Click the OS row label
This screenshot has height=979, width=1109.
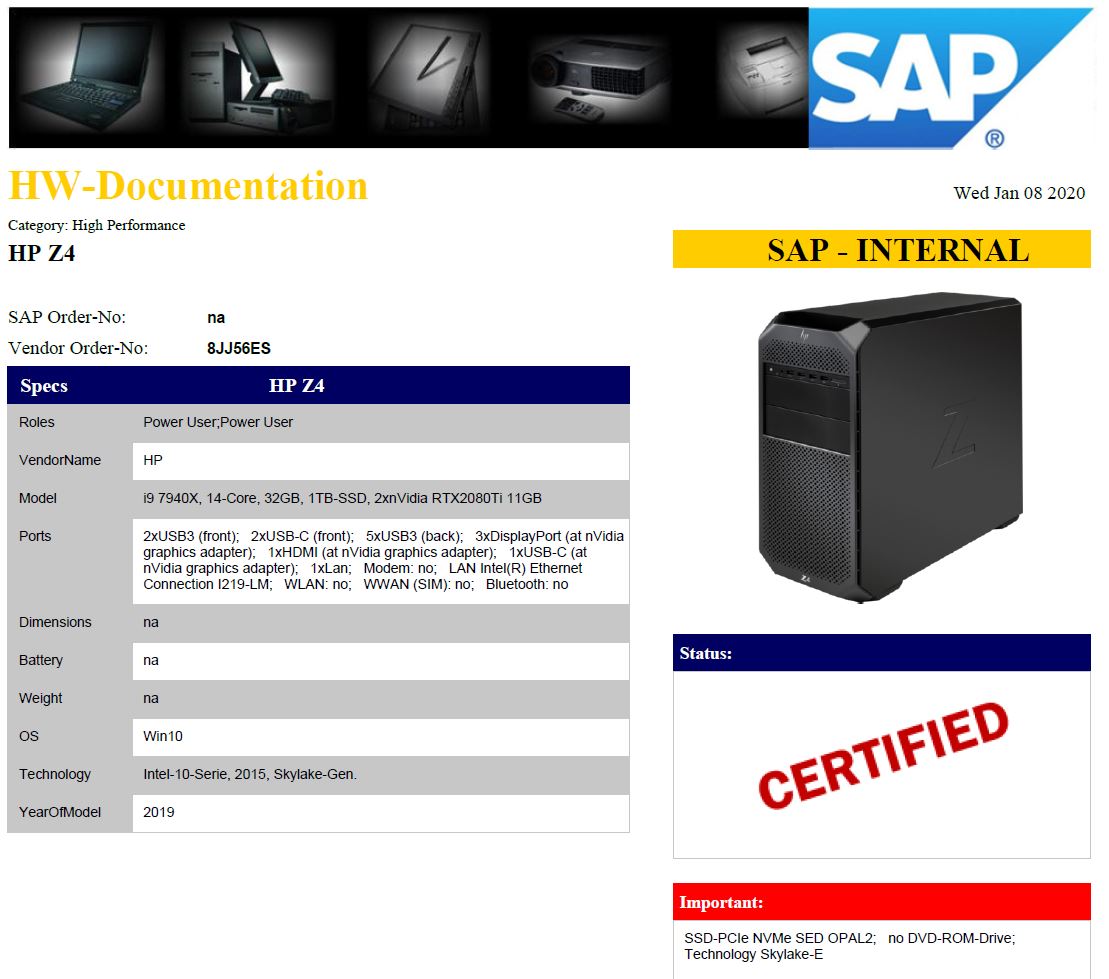(28, 736)
